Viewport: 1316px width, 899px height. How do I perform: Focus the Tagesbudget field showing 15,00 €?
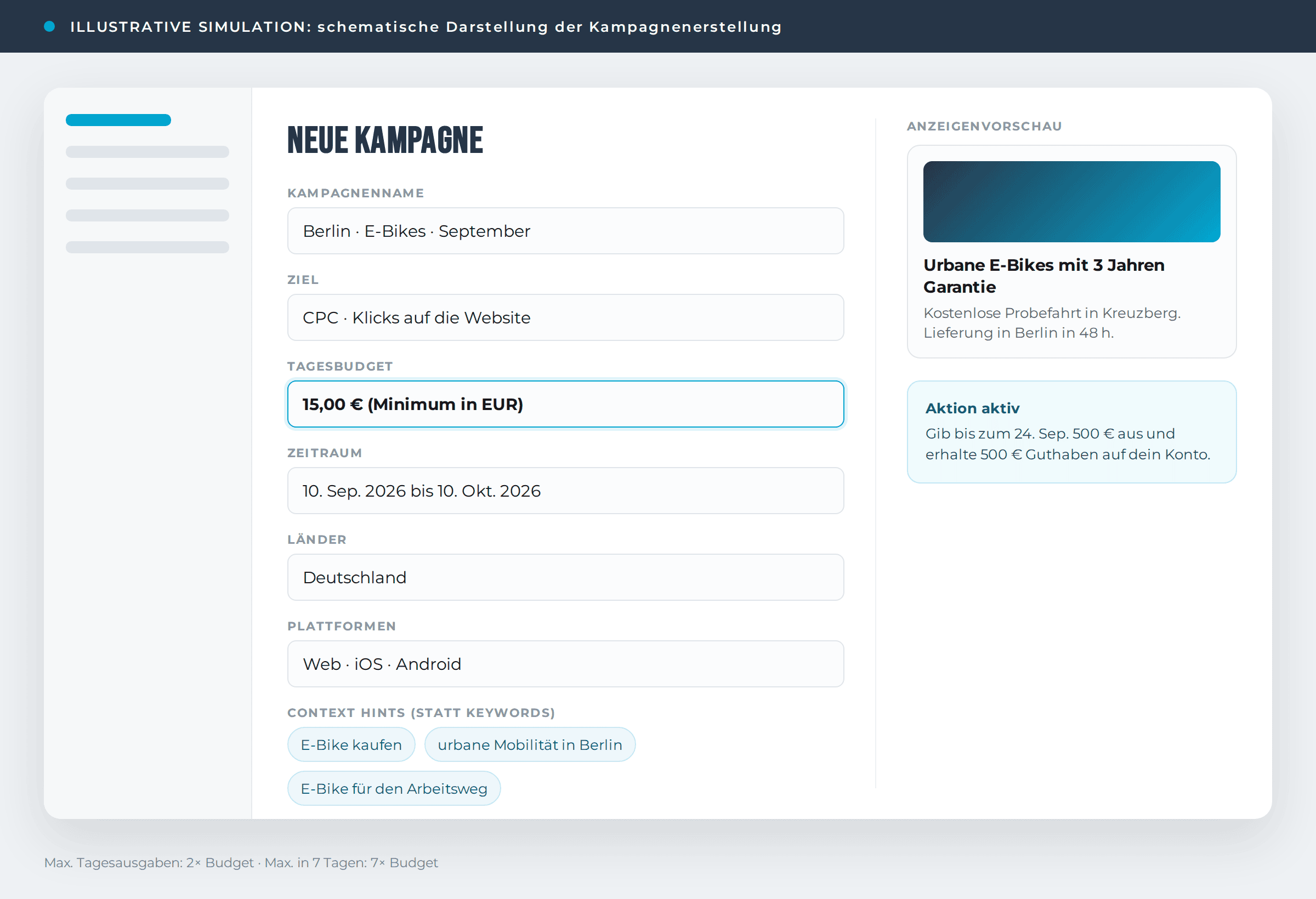pyautogui.click(x=565, y=404)
